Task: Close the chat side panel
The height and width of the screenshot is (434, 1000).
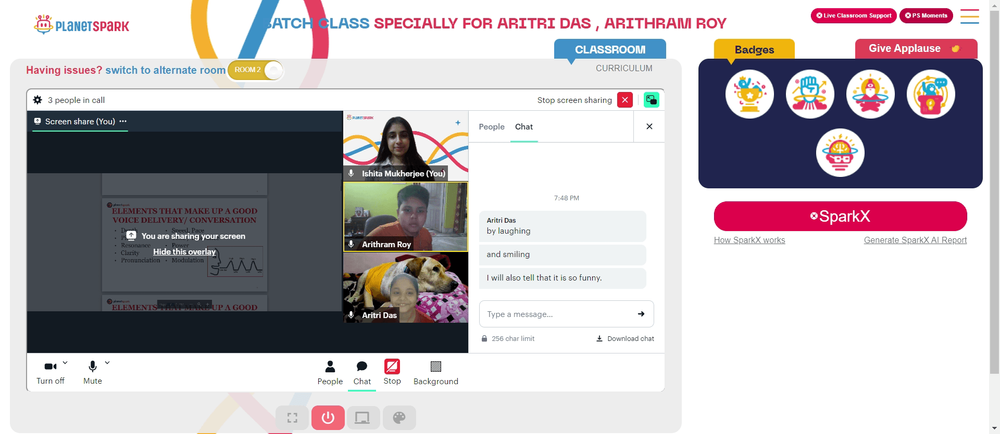Action: pyautogui.click(x=649, y=126)
